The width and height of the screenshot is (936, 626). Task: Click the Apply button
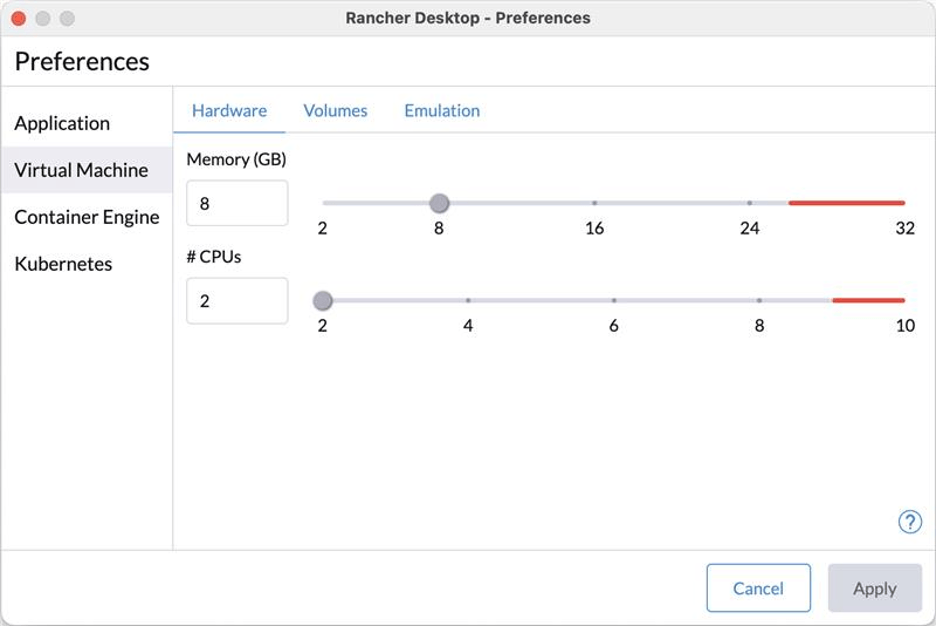(x=874, y=588)
